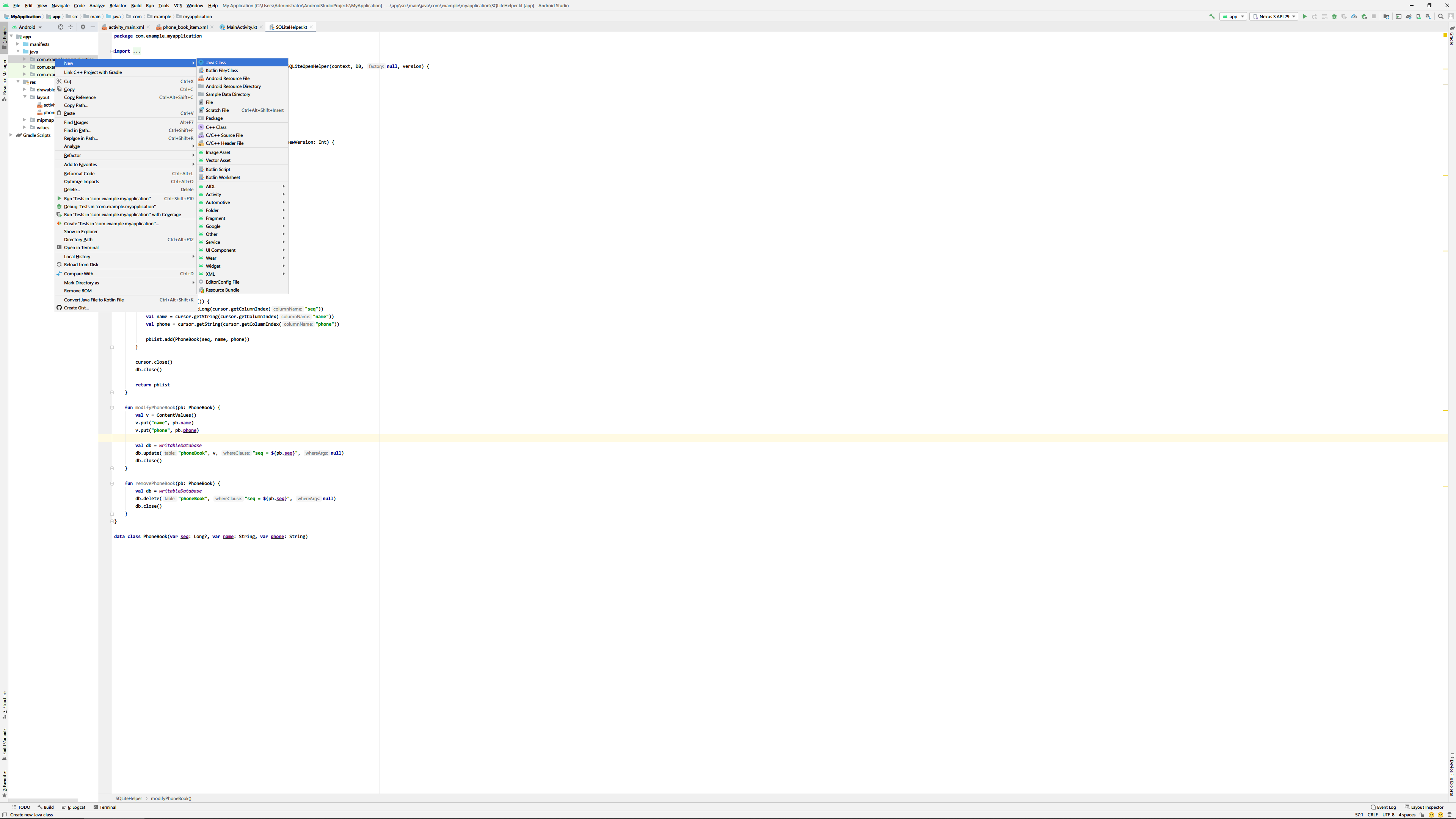Expand the Gradle Scripts node

click(x=11, y=135)
